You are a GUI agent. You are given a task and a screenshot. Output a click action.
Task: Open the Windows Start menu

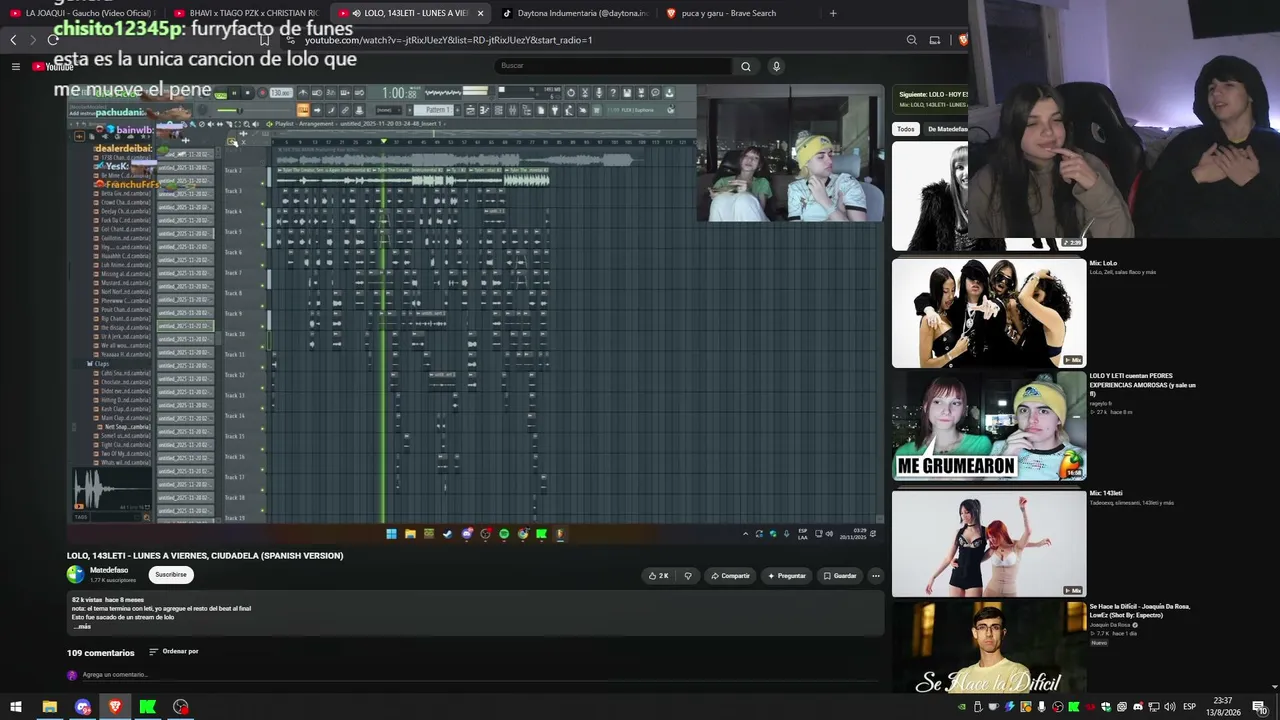tap(16, 707)
